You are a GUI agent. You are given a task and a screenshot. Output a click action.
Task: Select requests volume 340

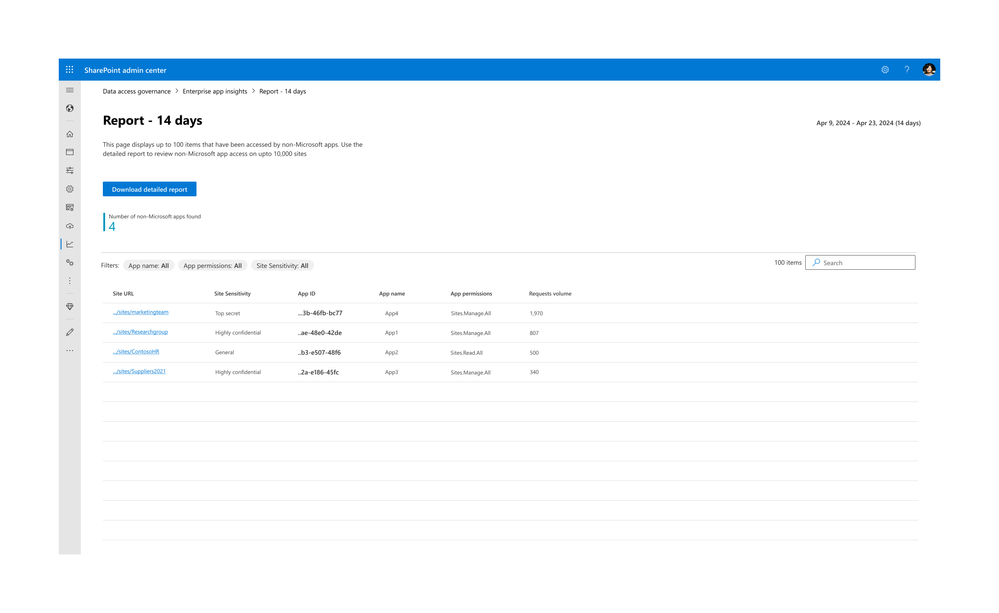pos(534,372)
